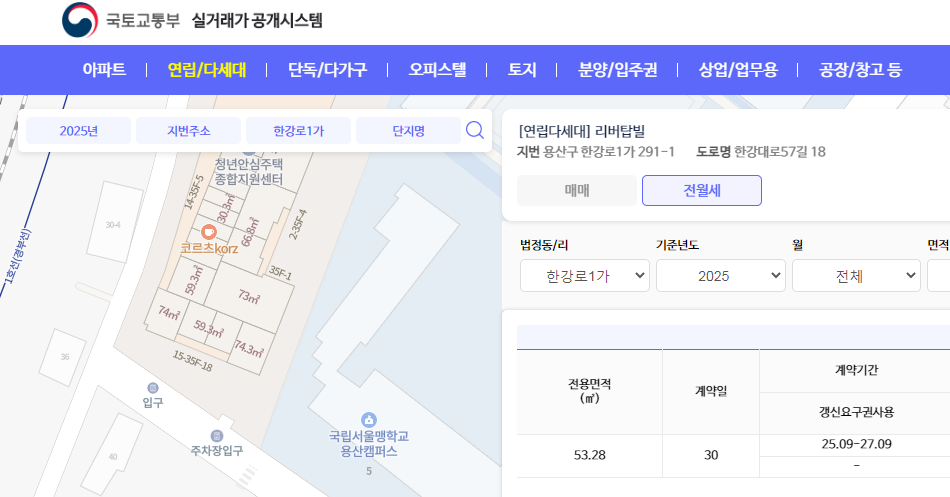Select the 2025년 search filter
950x497 pixels.
[79, 131]
